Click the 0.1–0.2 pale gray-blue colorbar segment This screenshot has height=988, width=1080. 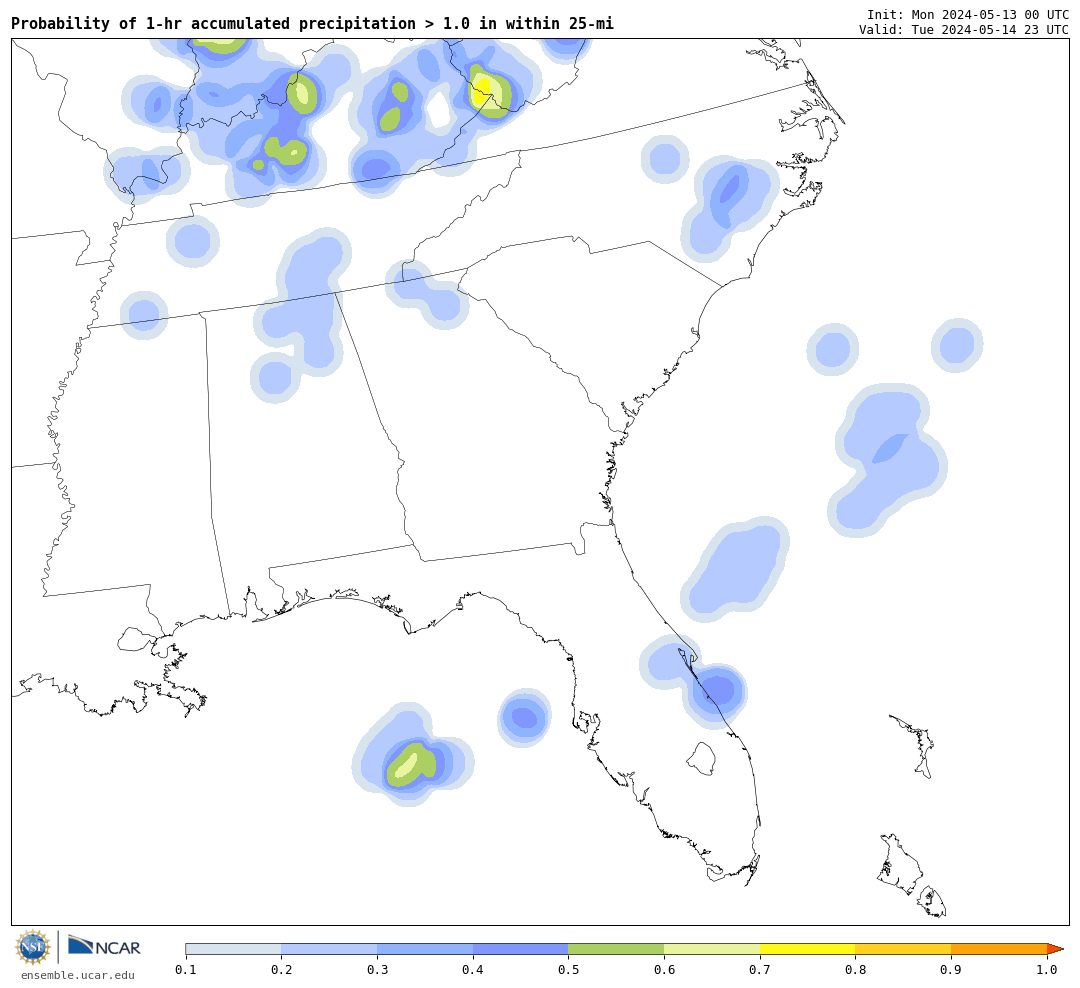click(233, 949)
